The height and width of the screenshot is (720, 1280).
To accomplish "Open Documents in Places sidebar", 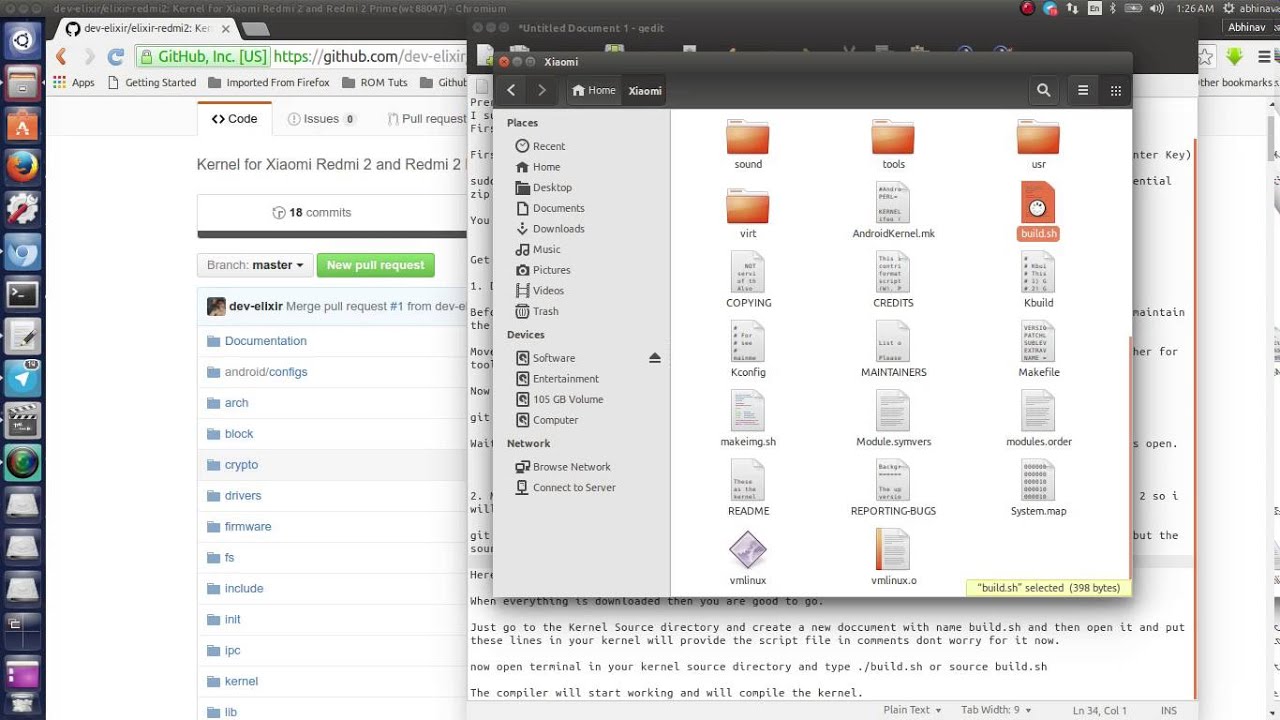I will click(549, 208).
